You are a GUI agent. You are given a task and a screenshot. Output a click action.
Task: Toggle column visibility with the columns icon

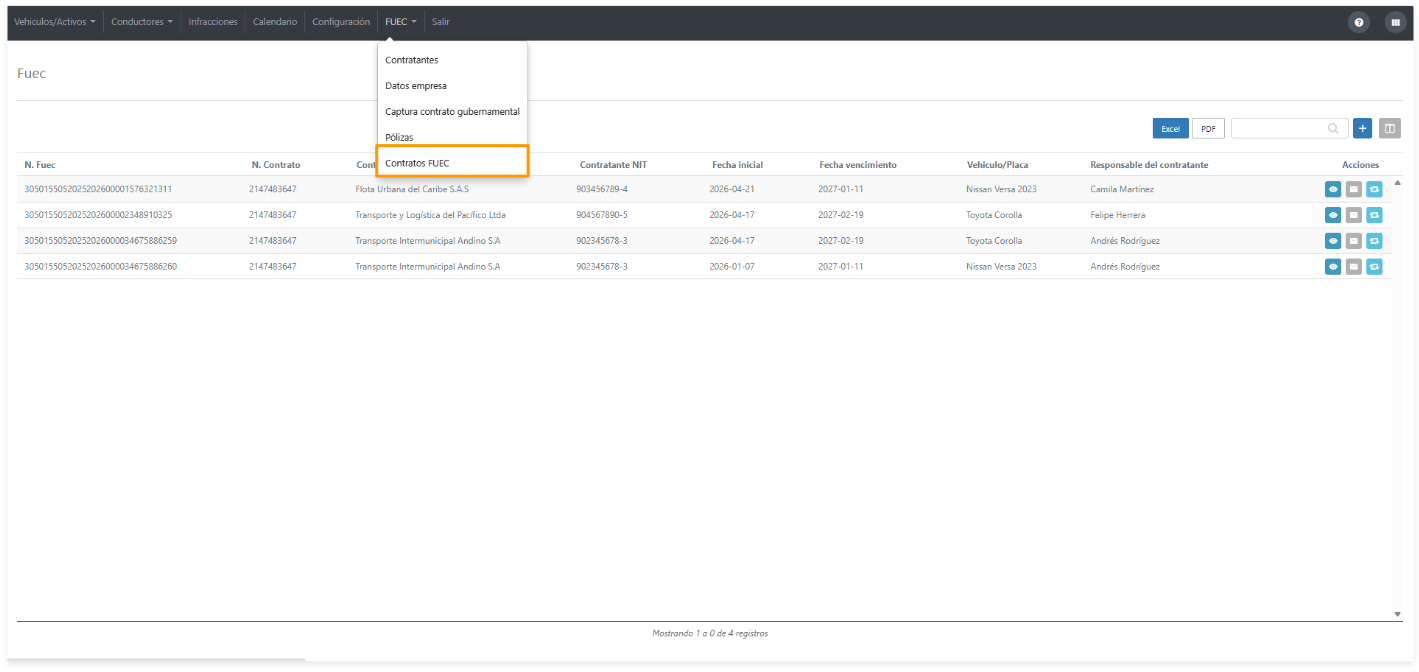click(1390, 128)
